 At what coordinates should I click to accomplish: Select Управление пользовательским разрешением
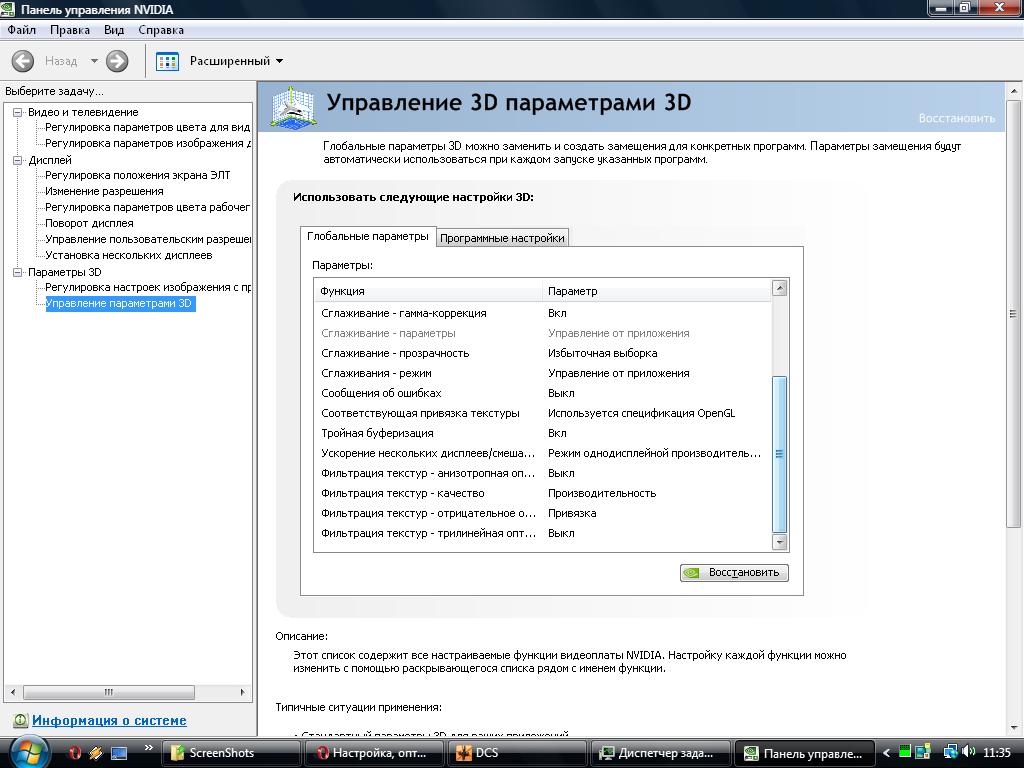coord(148,239)
